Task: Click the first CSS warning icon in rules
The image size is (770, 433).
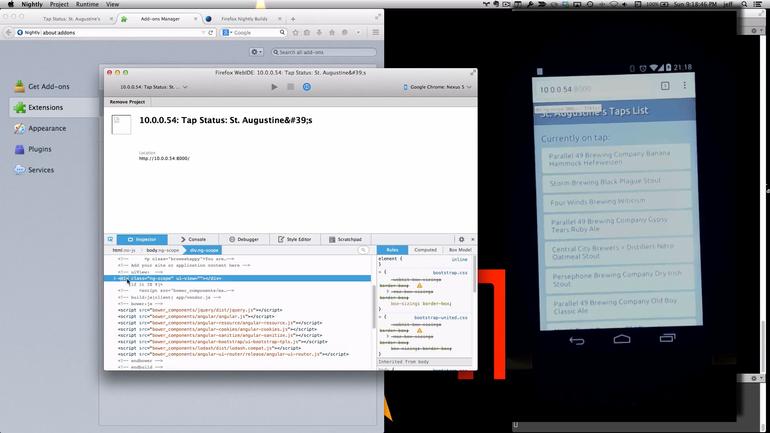Action: pos(419,285)
